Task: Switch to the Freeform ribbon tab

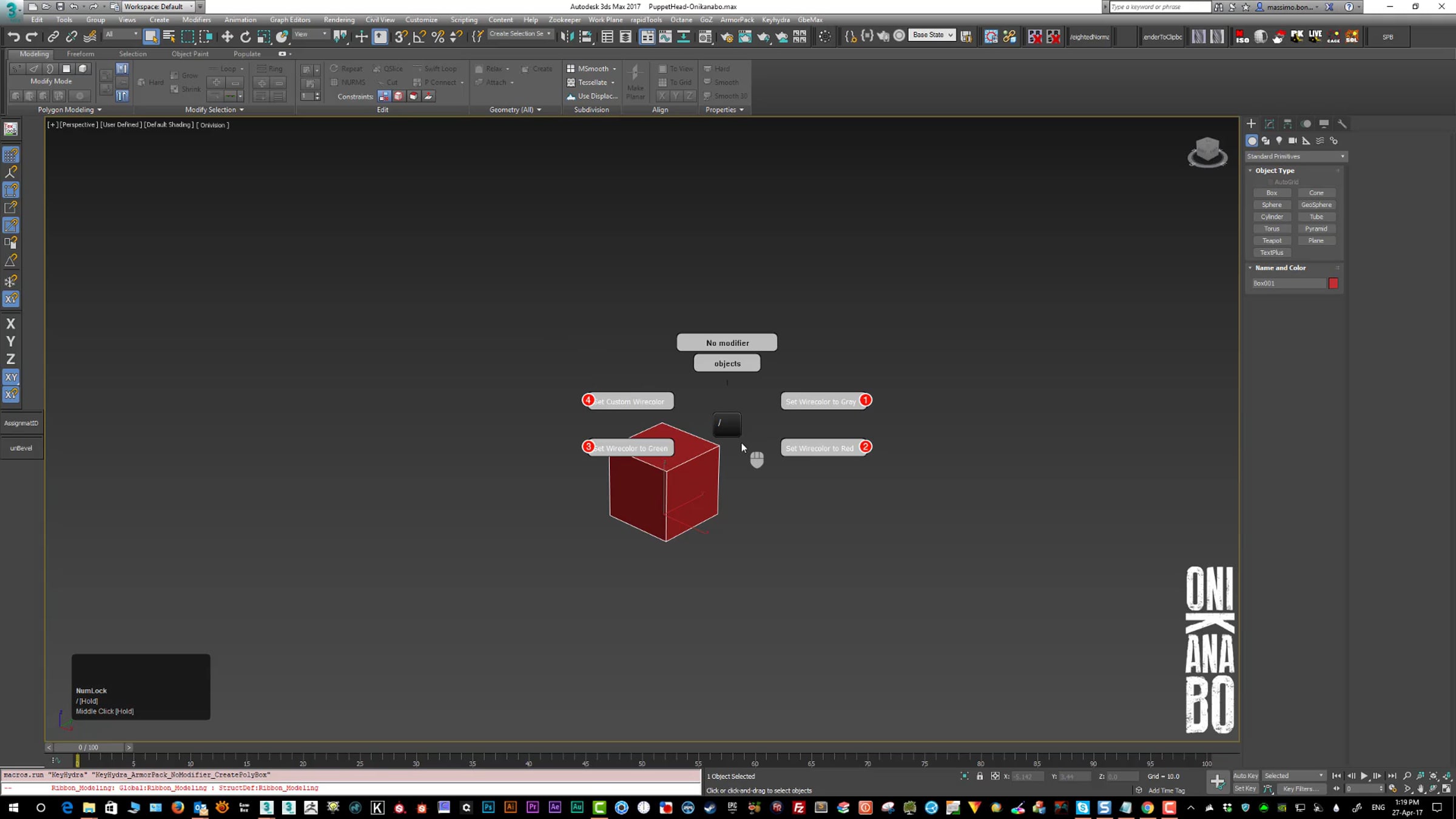Action: pyautogui.click(x=80, y=54)
